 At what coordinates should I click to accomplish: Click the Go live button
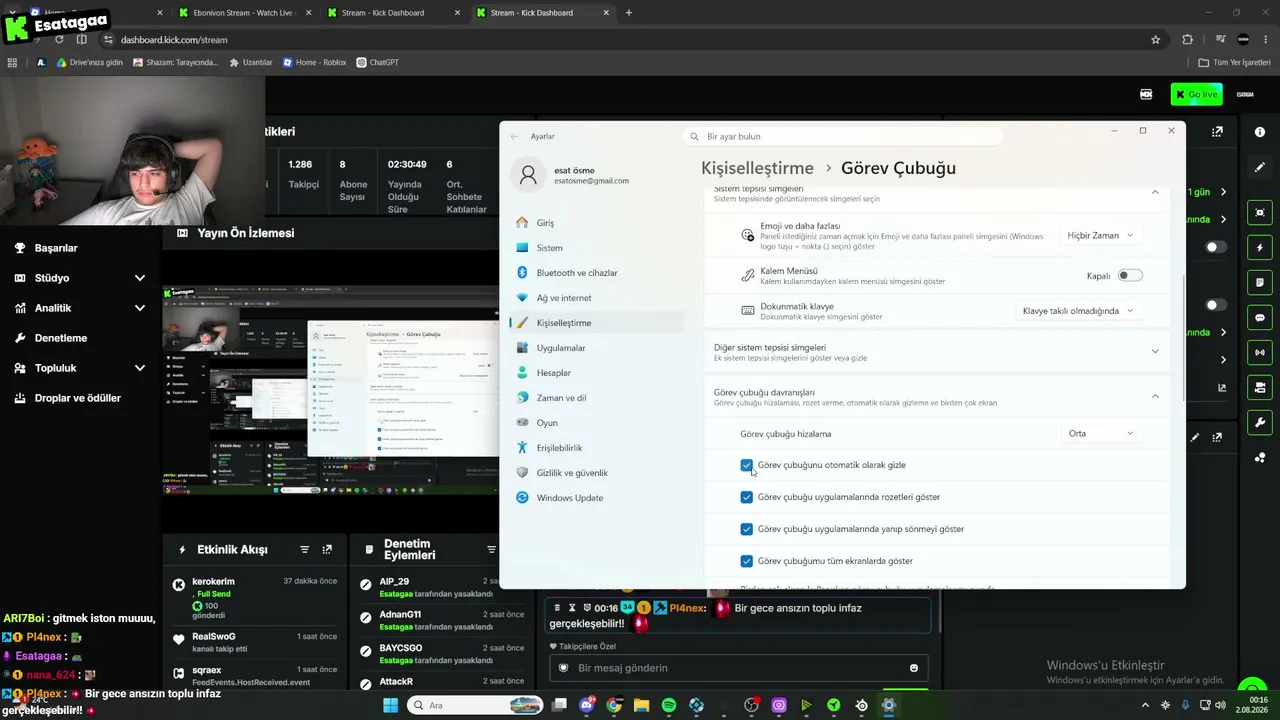click(1196, 94)
